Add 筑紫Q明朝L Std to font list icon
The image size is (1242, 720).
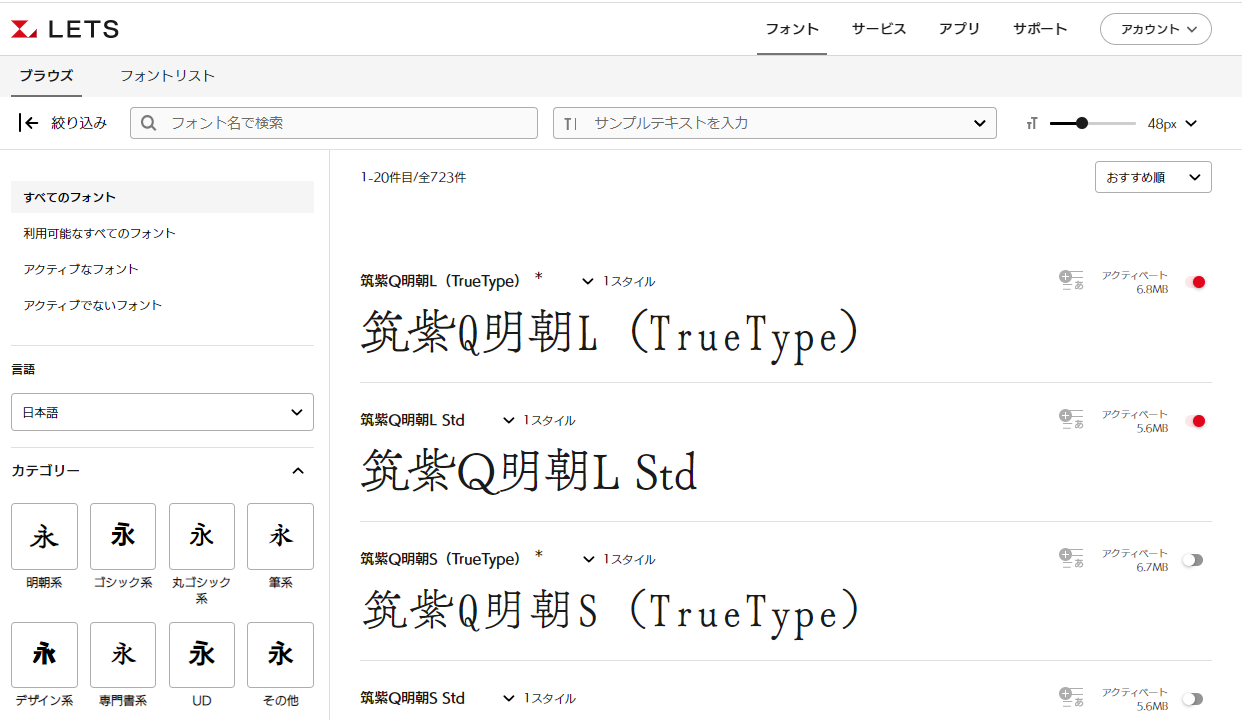click(1071, 420)
